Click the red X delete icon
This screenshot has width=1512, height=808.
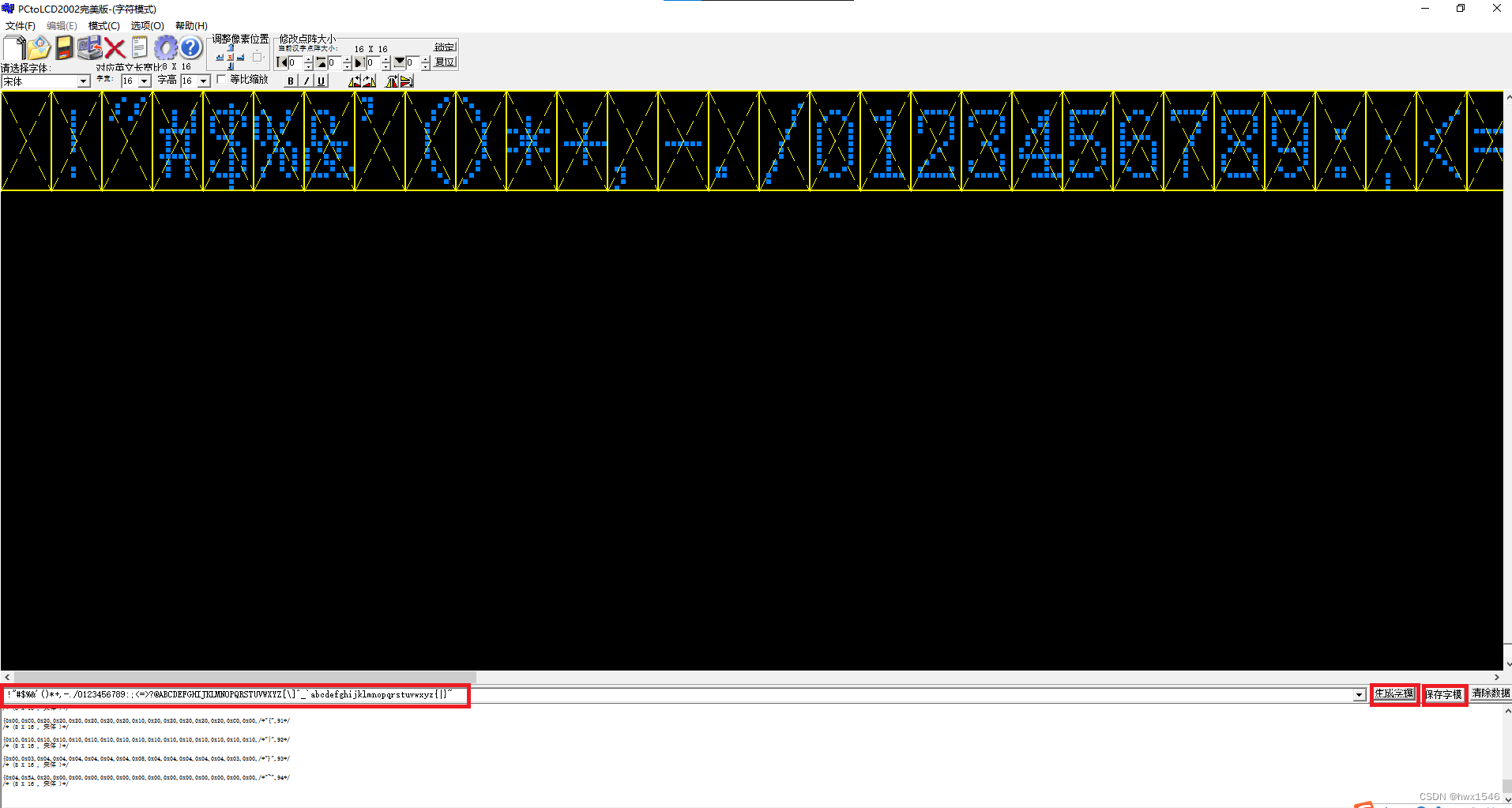115,49
